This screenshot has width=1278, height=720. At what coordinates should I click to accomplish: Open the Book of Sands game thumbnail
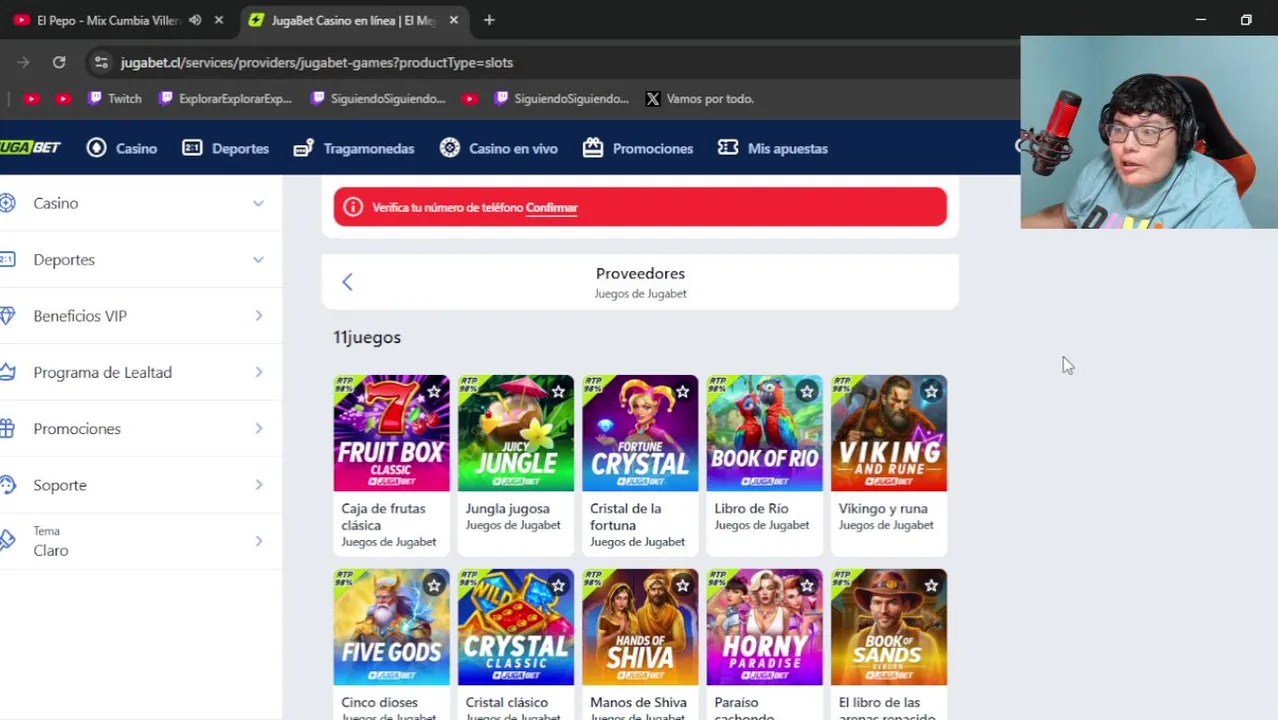889,627
